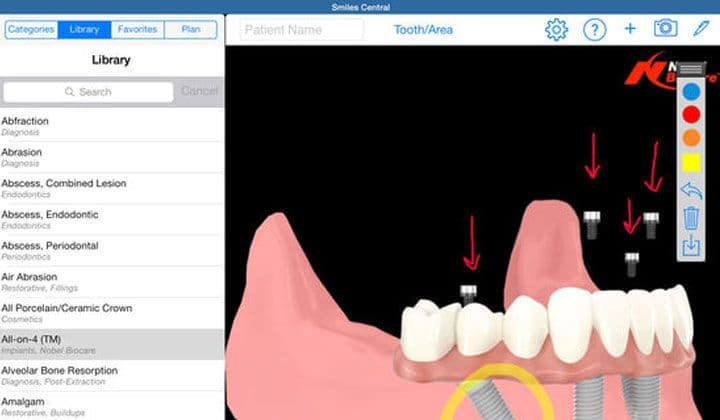This screenshot has width=720, height=420.
Task: Click the Library search field
Action: pos(88,92)
